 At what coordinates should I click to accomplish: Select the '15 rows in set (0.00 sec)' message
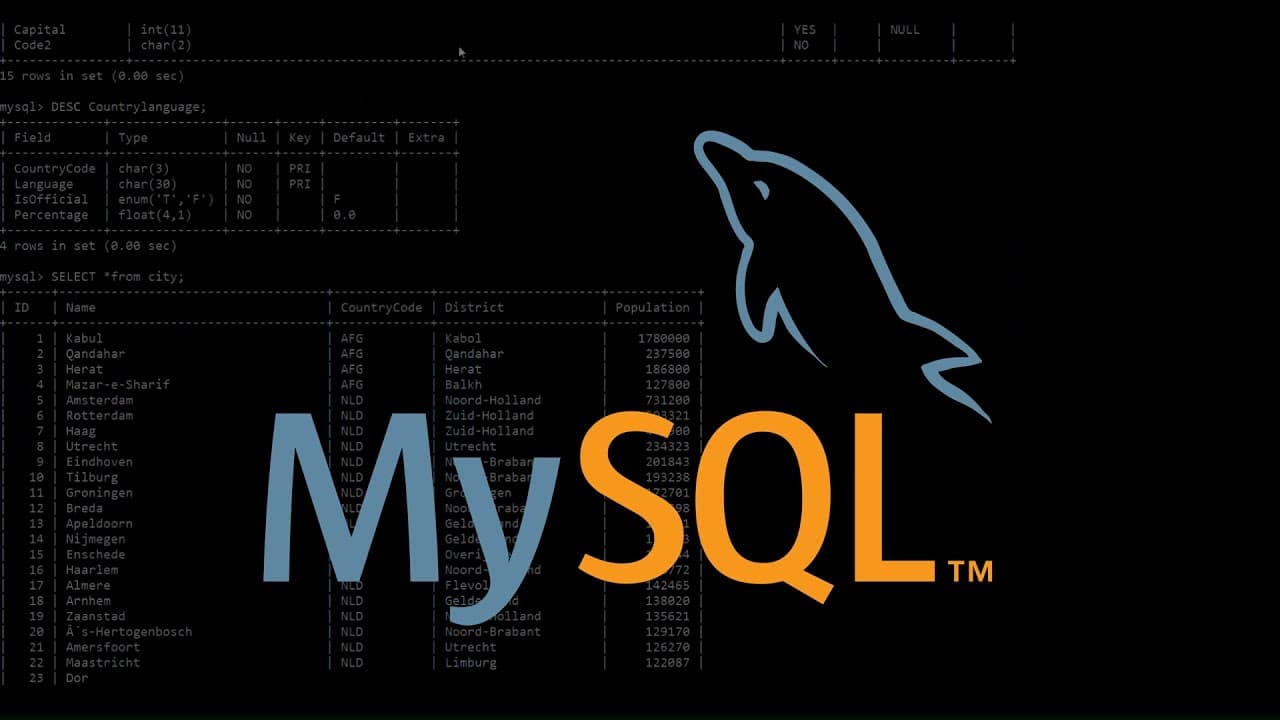coord(92,76)
